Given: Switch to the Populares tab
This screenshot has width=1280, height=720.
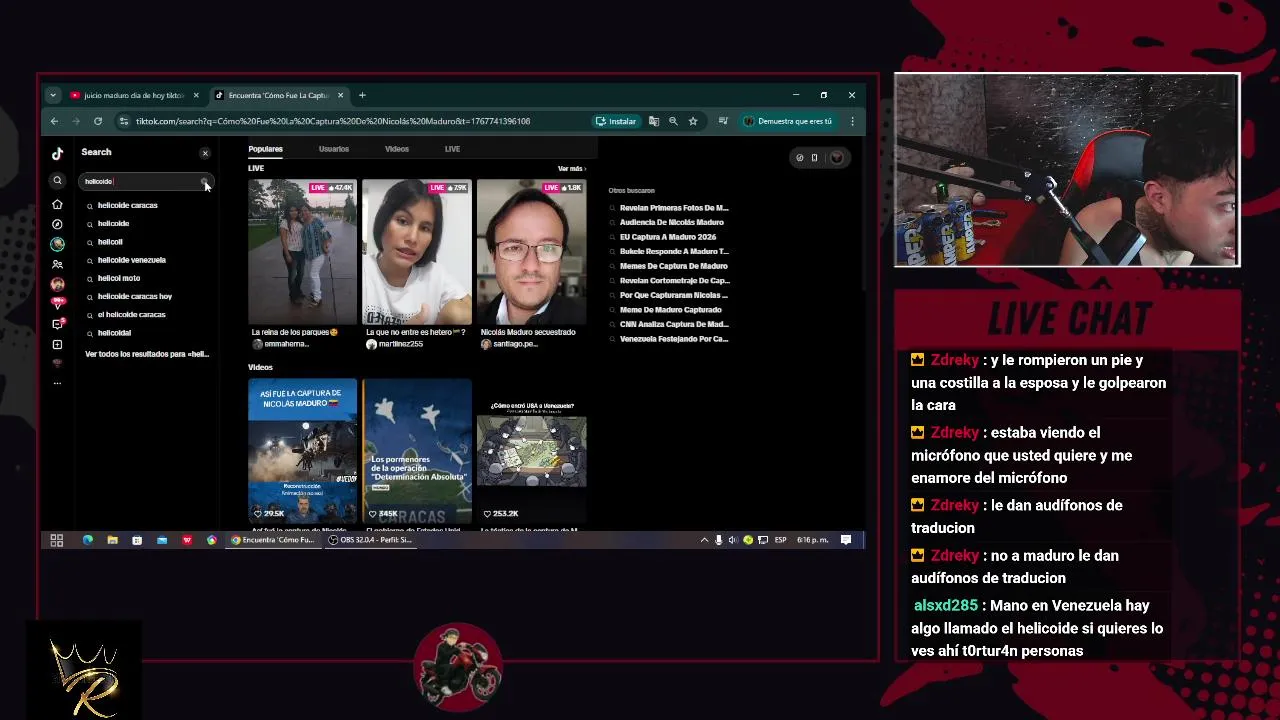Looking at the screenshot, I should pyautogui.click(x=265, y=149).
